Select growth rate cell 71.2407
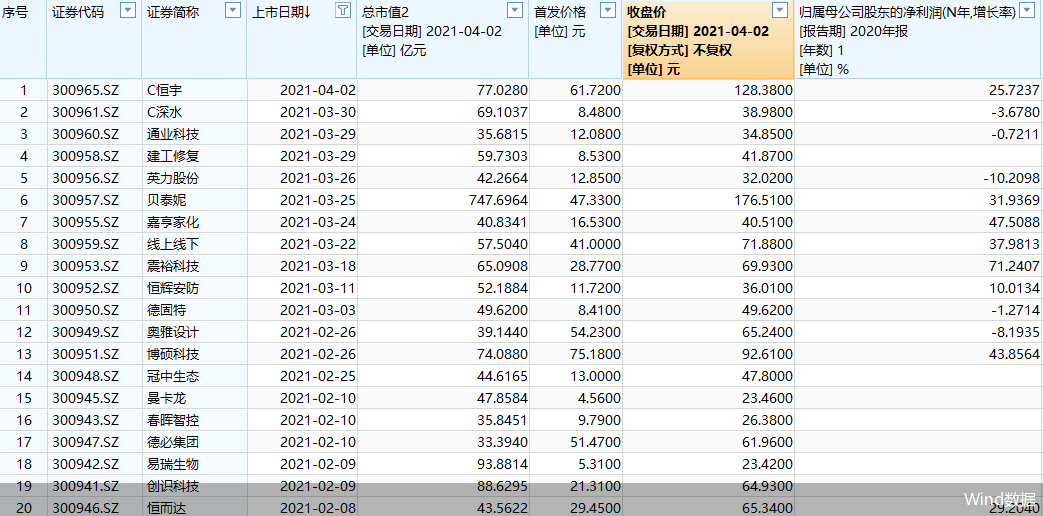 pos(1014,266)
